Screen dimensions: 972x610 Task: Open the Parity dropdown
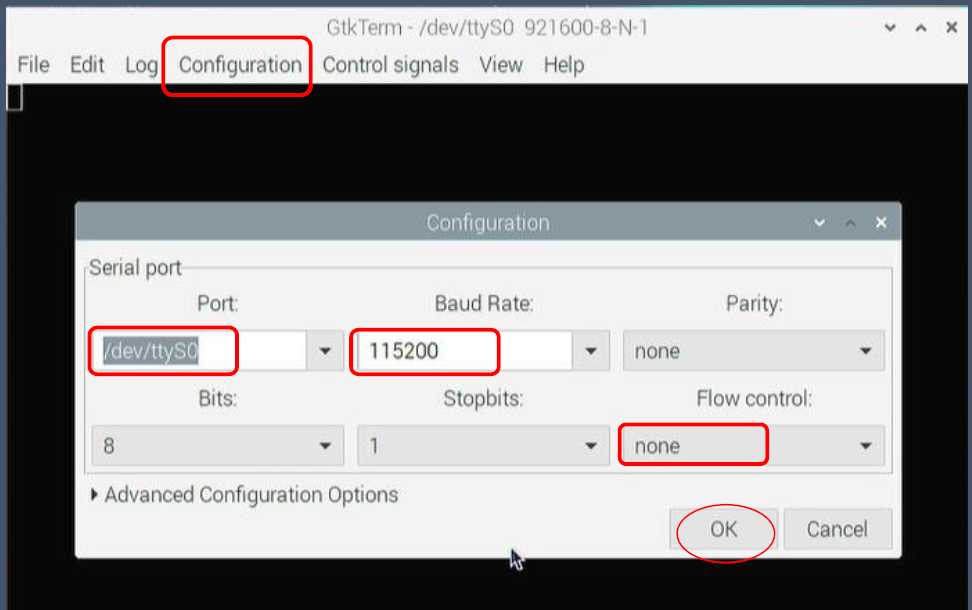(x=753, y=351)
